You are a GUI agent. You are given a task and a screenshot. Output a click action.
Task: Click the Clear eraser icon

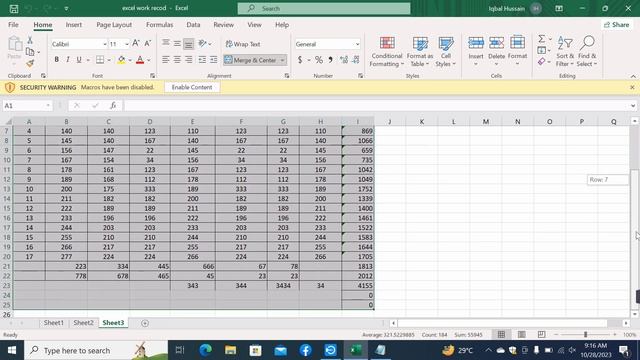pos(542,62)
